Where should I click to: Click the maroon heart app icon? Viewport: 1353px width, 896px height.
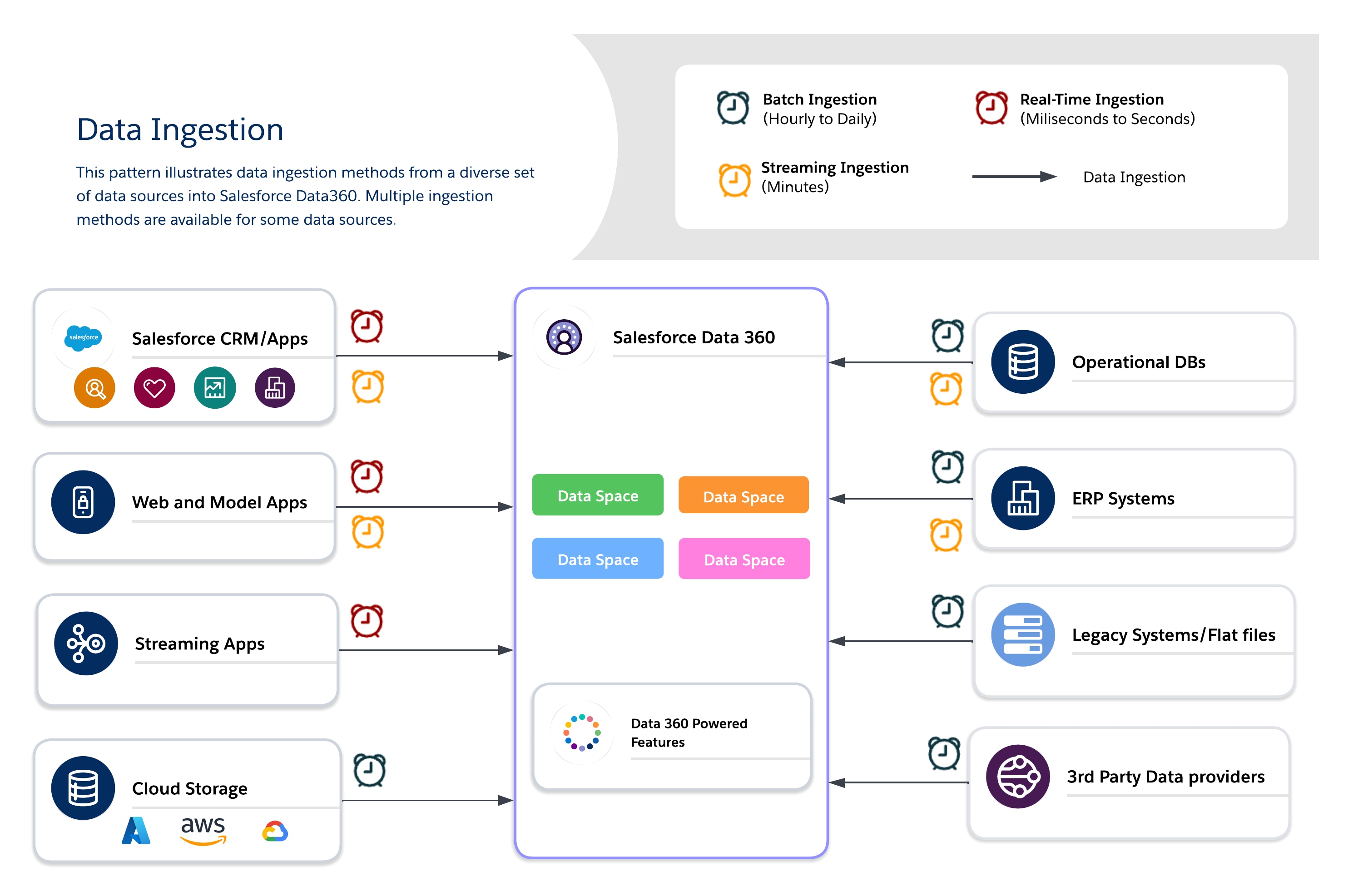pyautogui.click(x=154, y=388)
